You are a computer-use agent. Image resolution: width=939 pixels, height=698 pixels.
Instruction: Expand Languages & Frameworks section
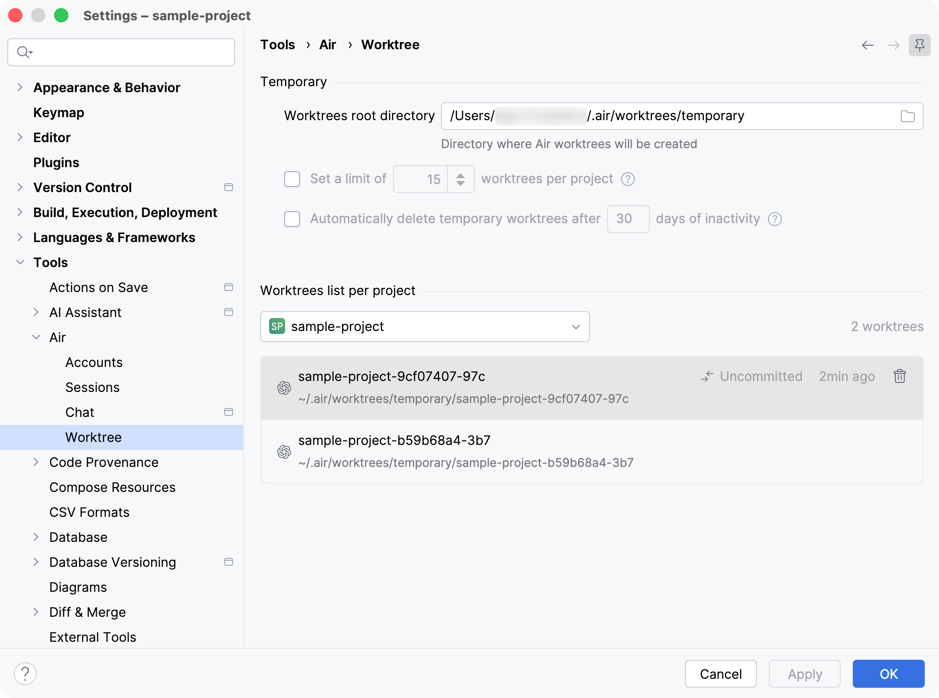(20, 238)
